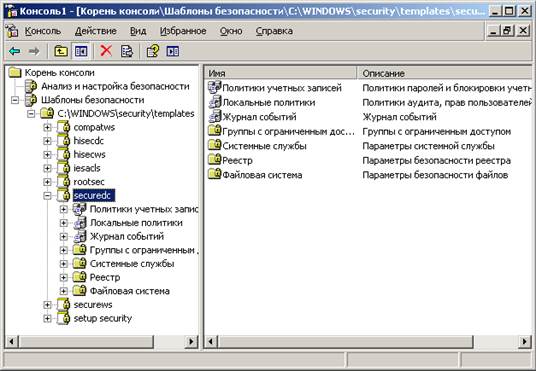Click the red Delete X icon
The height and width of the screenshot is (371, 536).
[106, 51]
